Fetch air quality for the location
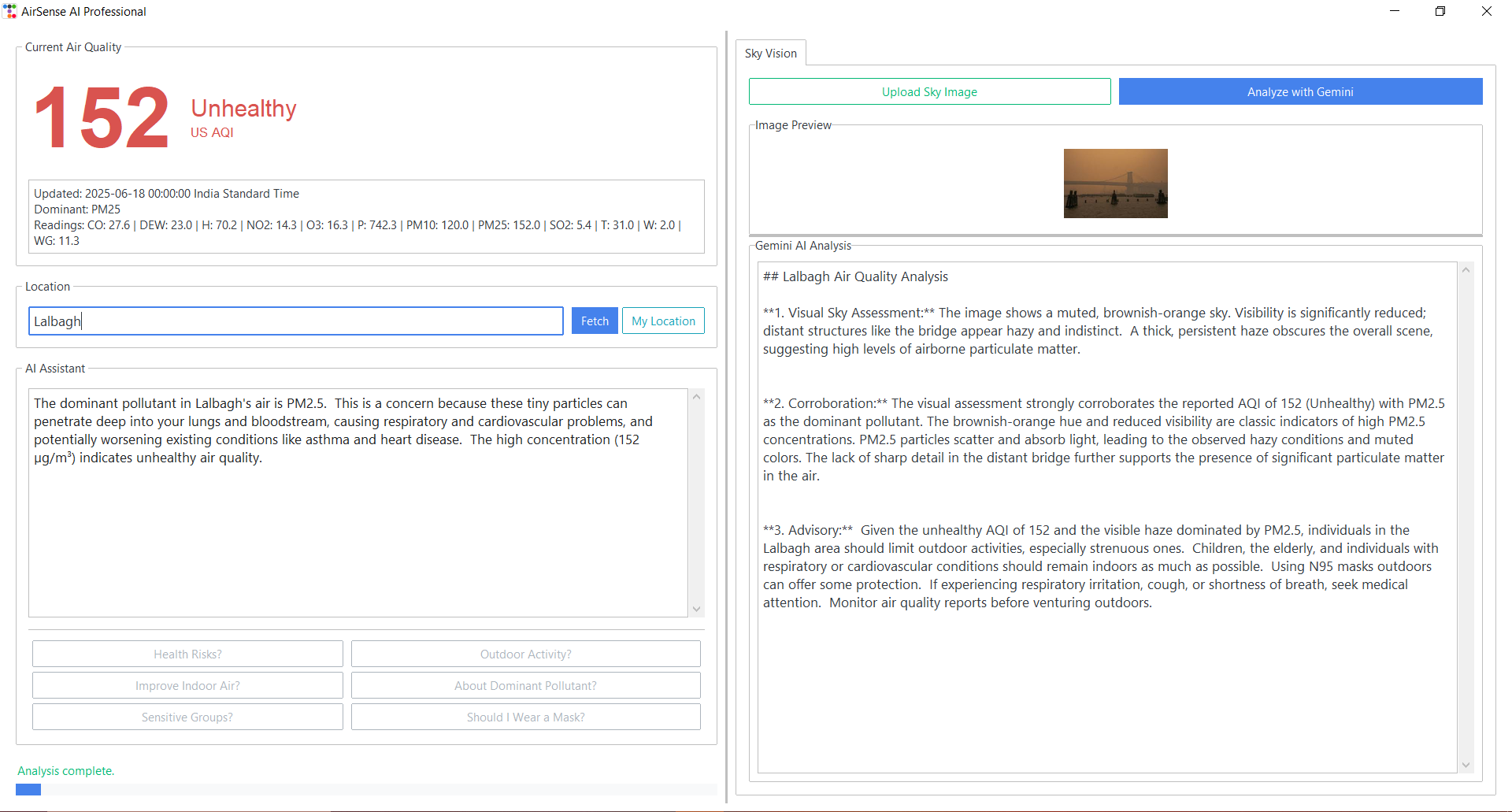Screen dimensions: 1512x812 point(595,321)
